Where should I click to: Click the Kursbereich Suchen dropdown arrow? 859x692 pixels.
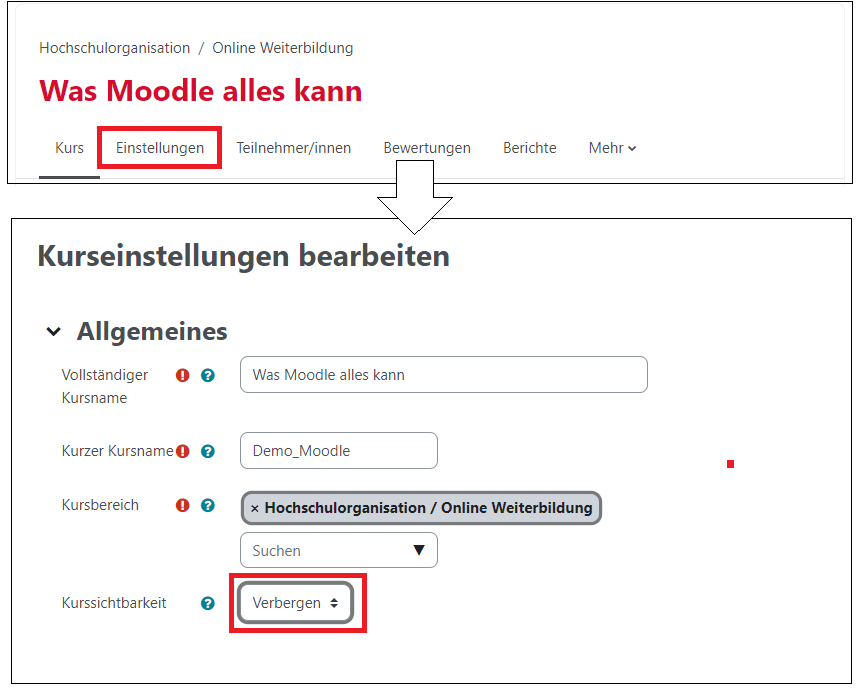(x=419, y=550)
